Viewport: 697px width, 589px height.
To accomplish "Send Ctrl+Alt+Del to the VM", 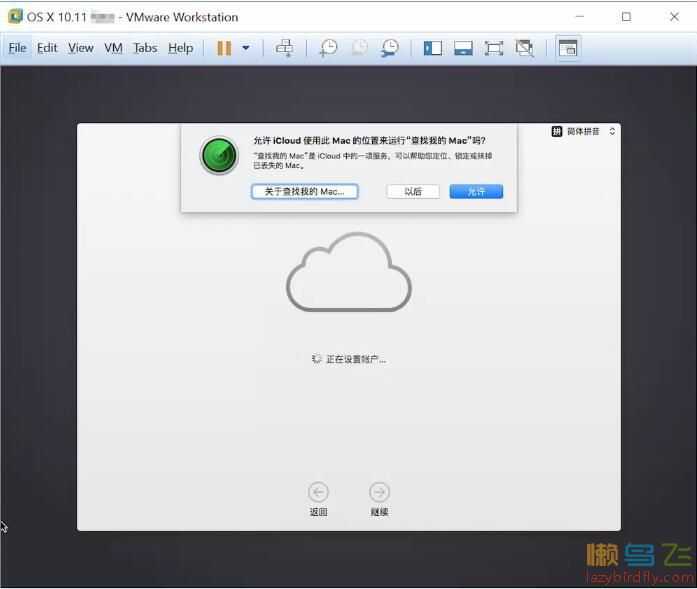I will point(284,48).
